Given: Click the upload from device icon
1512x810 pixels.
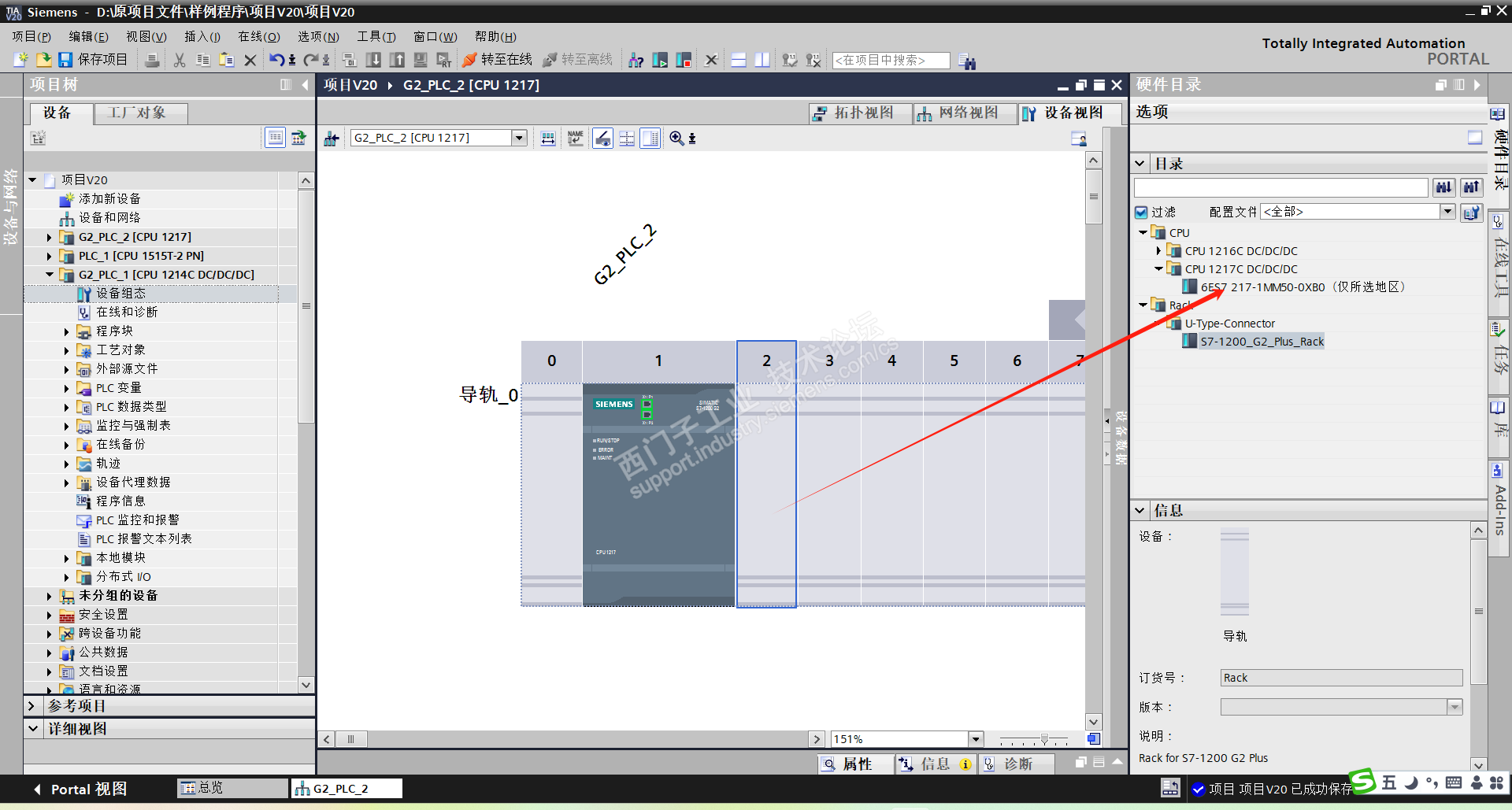Looking at the screenshot, I should 398,60.
